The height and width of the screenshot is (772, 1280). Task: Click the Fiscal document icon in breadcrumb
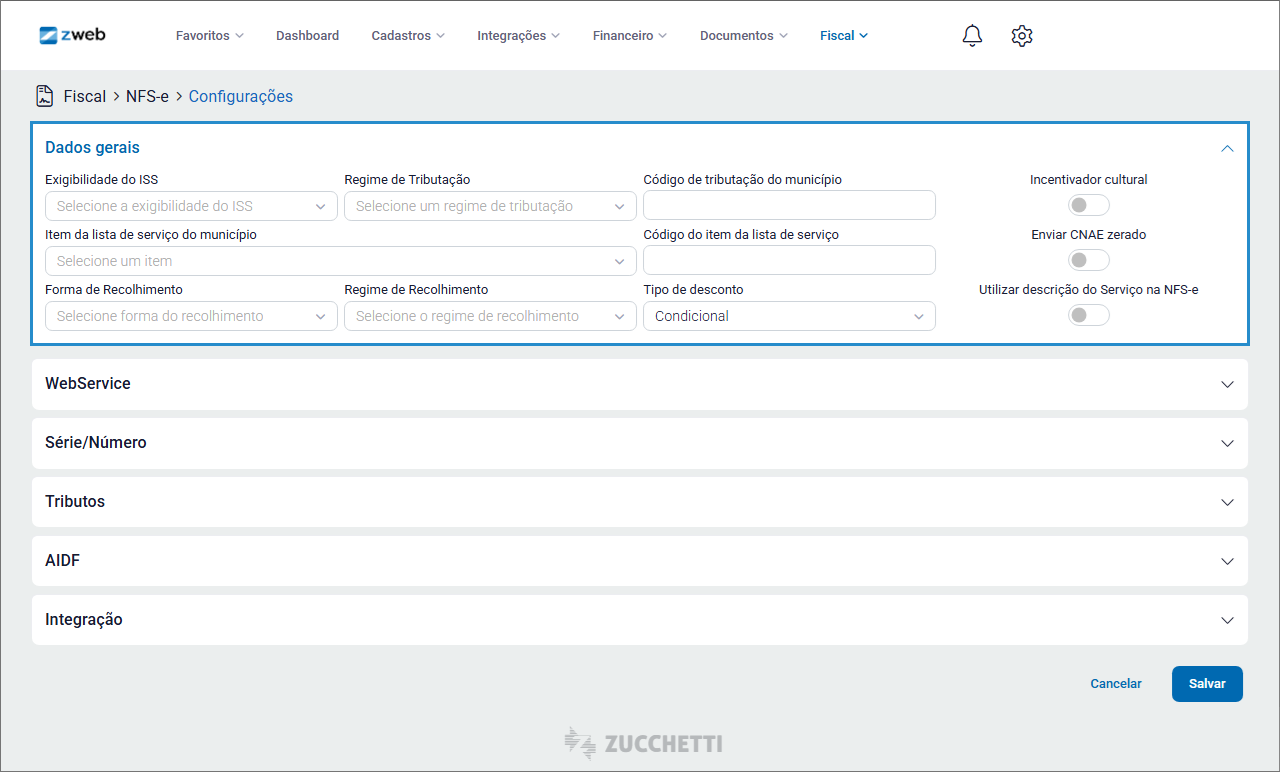point(45,96)
